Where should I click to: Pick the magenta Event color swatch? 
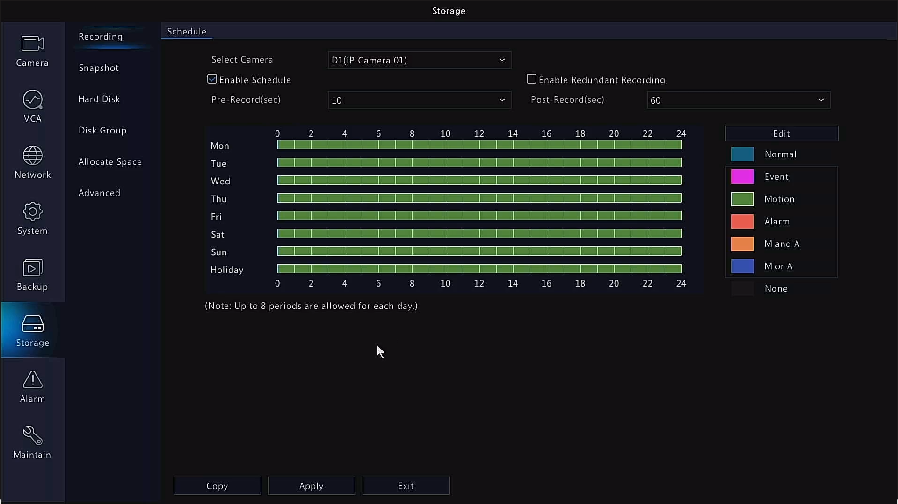(742, 177)
